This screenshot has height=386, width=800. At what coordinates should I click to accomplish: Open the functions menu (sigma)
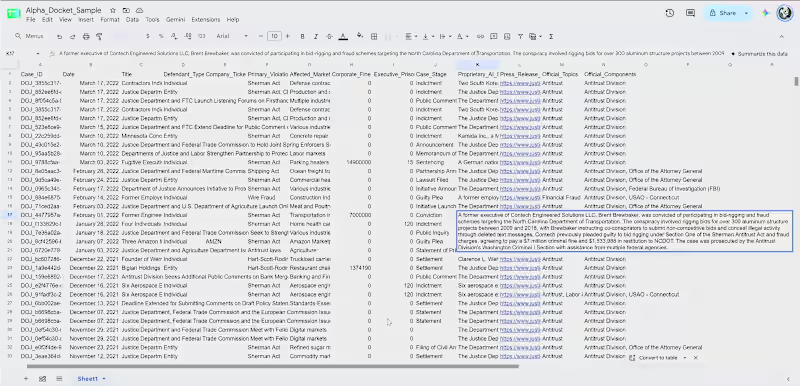(552, 37)
